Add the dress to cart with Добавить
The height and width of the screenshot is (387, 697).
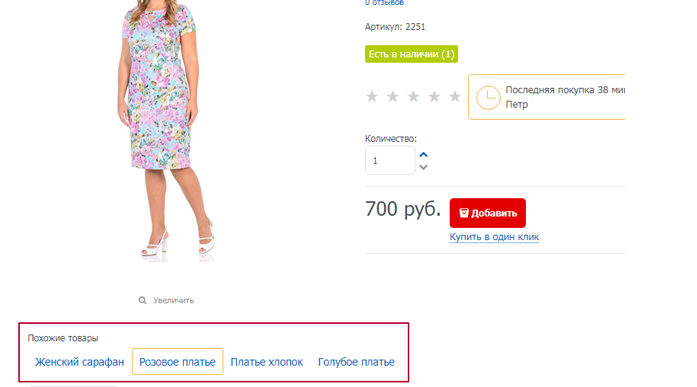pyautogui.click(x=488, y=213)
